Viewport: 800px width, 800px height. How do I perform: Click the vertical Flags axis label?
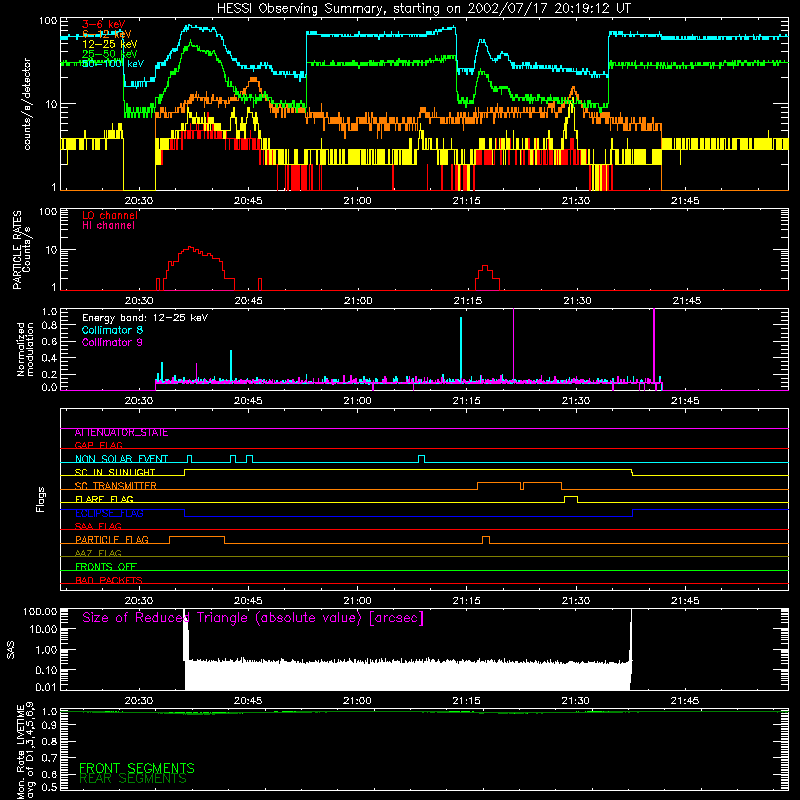click(x=41, y=499)
